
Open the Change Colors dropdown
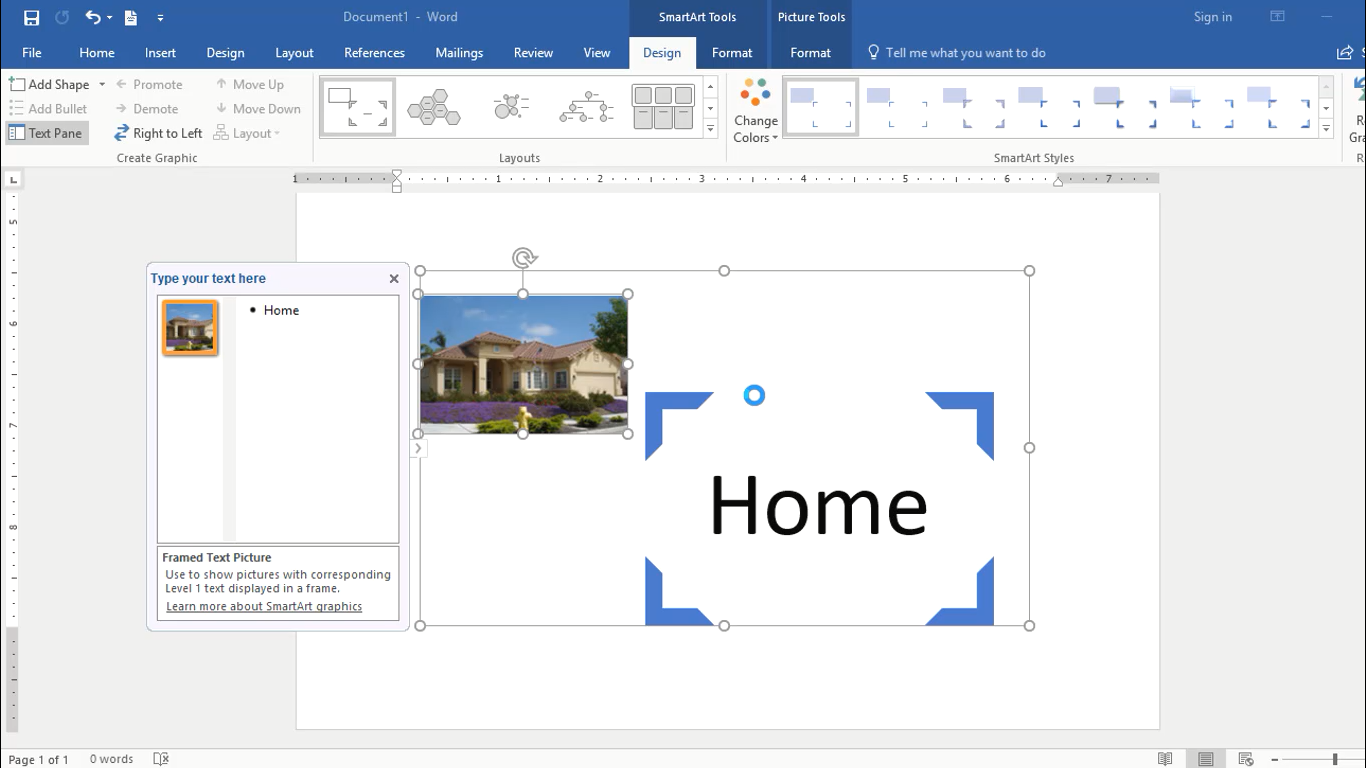click(755, 110)
